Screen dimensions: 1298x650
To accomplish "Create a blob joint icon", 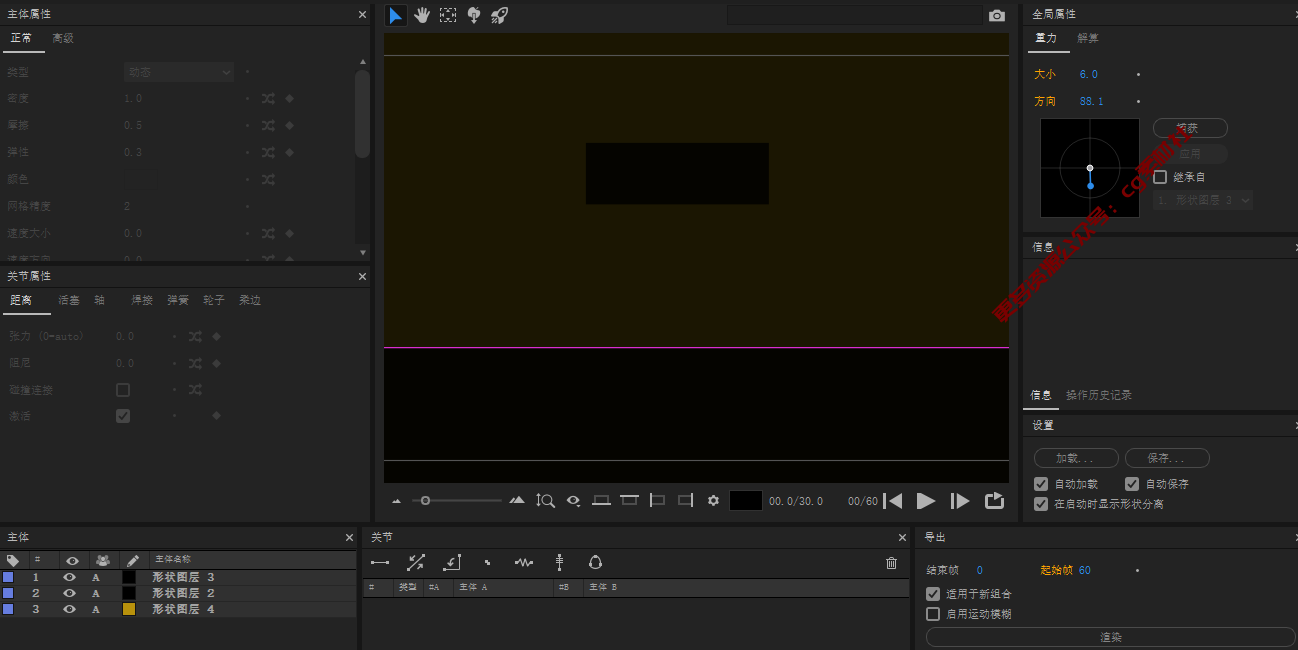I will tap(595, 563).
